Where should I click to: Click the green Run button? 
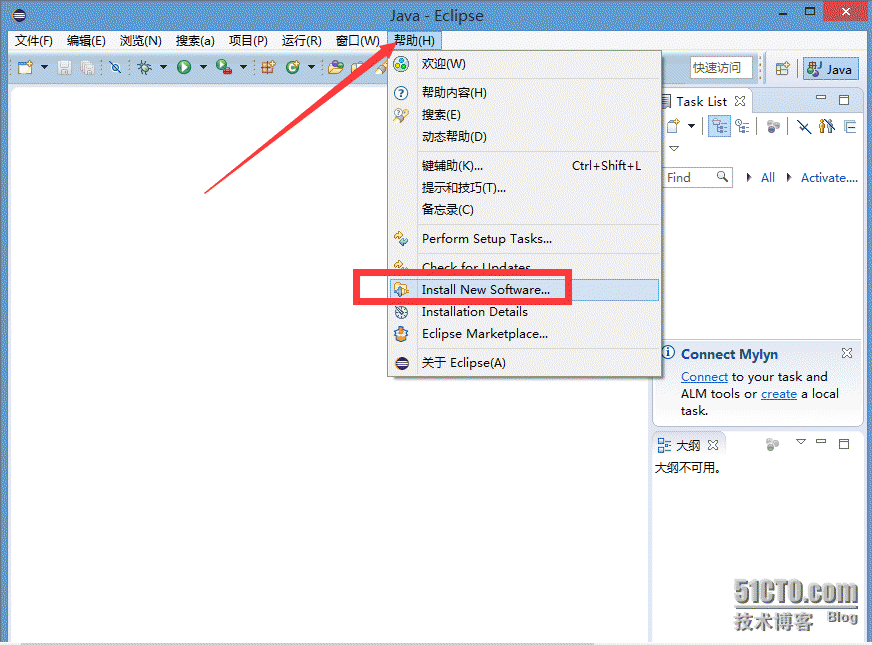click(184, 67)
